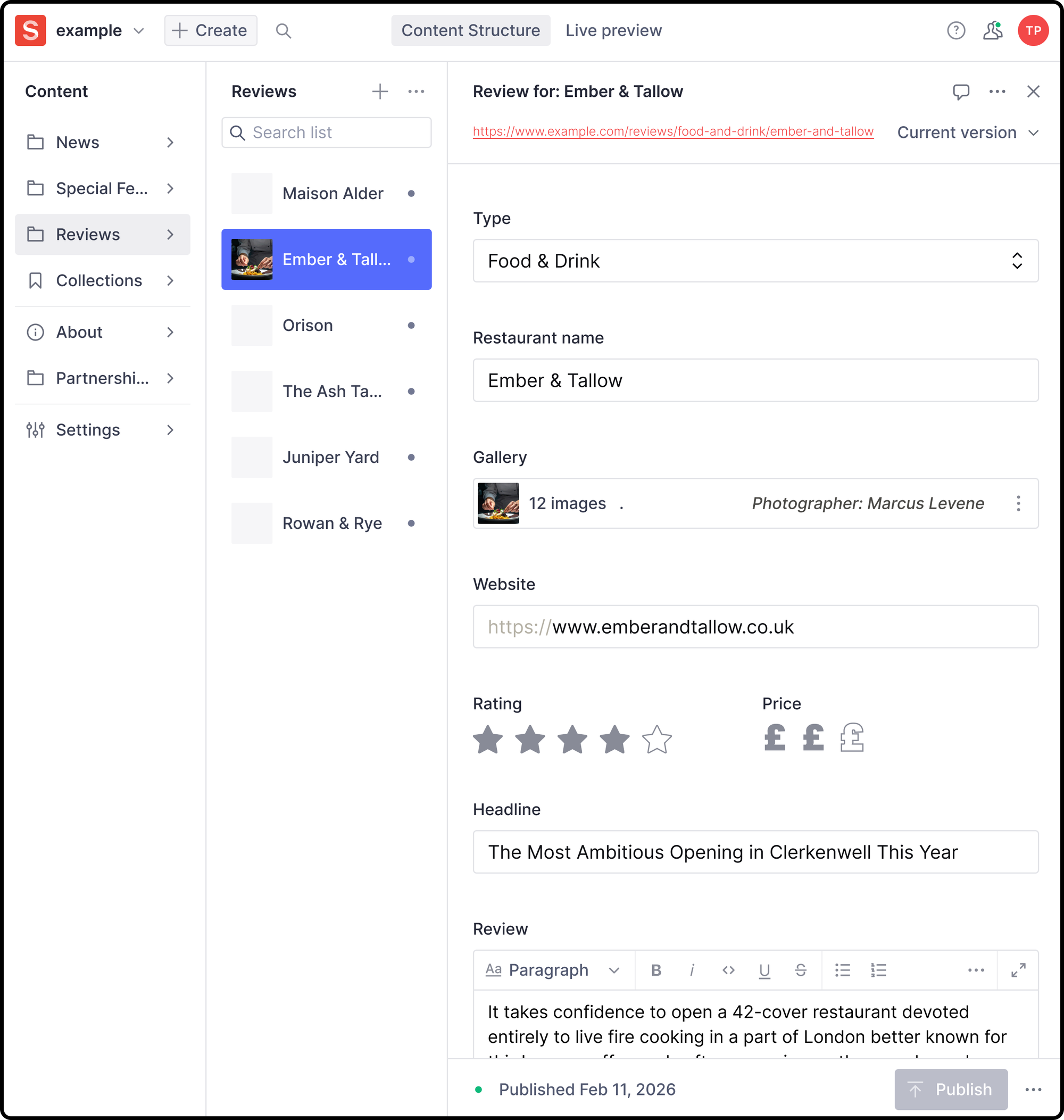
Task: Add a new review with plus icon
Action: [379, 92]
